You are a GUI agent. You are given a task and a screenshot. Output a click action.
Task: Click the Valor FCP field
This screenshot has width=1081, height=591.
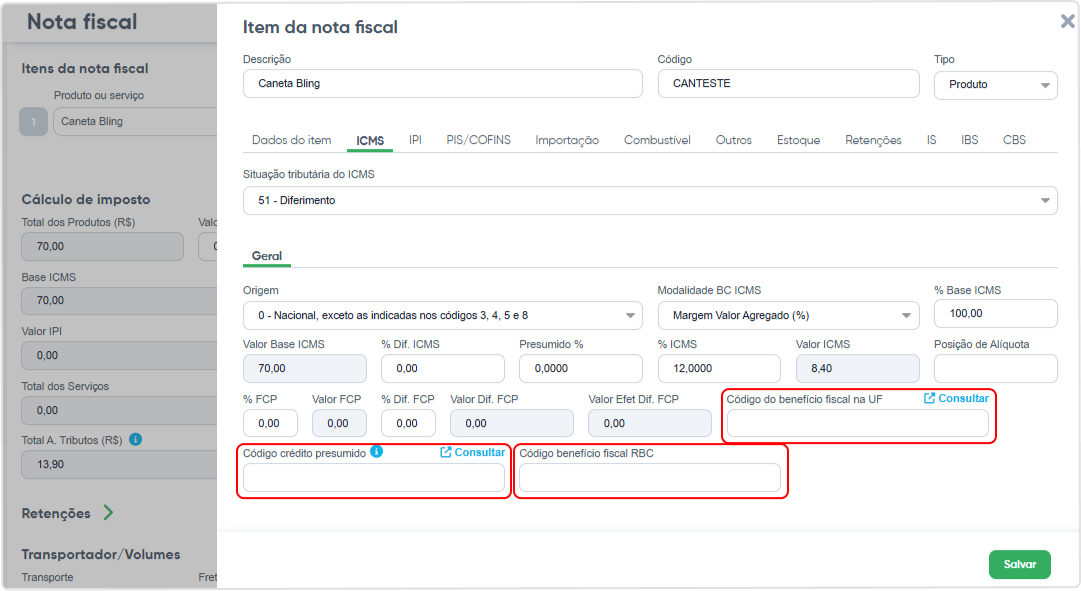339,423
